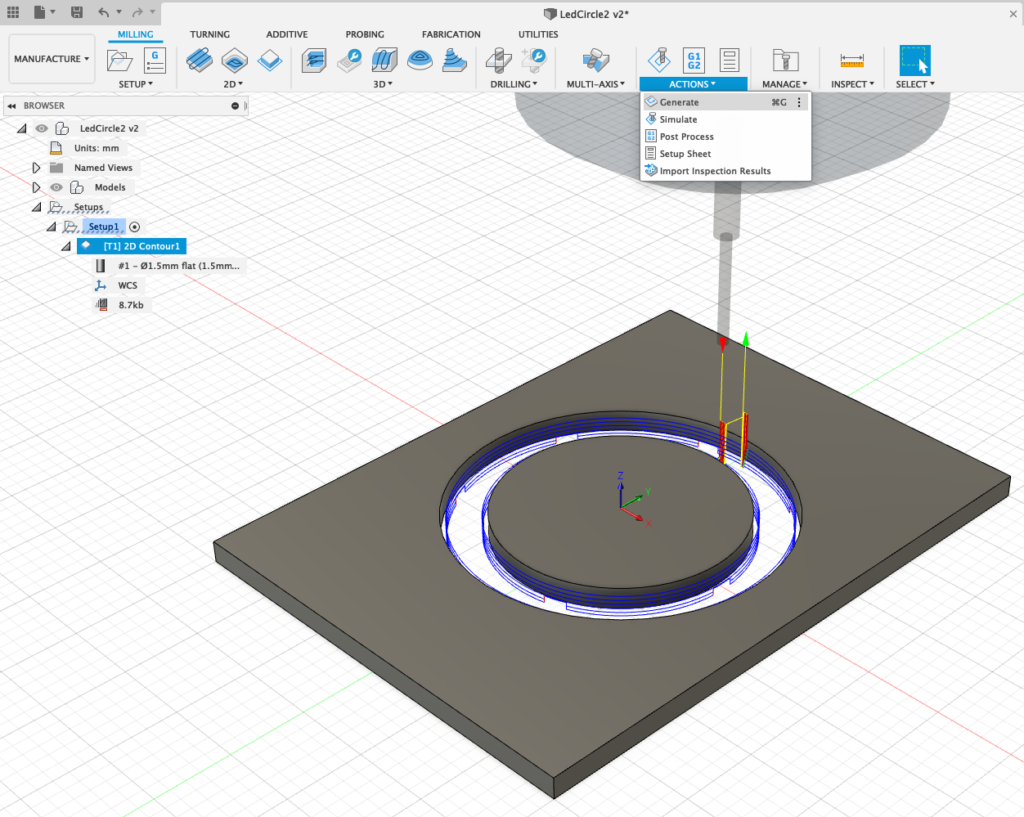Redo the last undone action
1024x817 pixels.
pyautogui.click(x=137, y=12)
